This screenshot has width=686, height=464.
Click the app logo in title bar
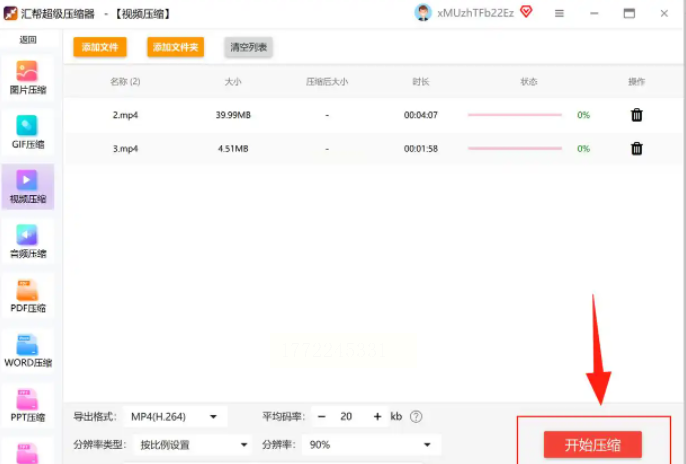[x=10, y=13]
